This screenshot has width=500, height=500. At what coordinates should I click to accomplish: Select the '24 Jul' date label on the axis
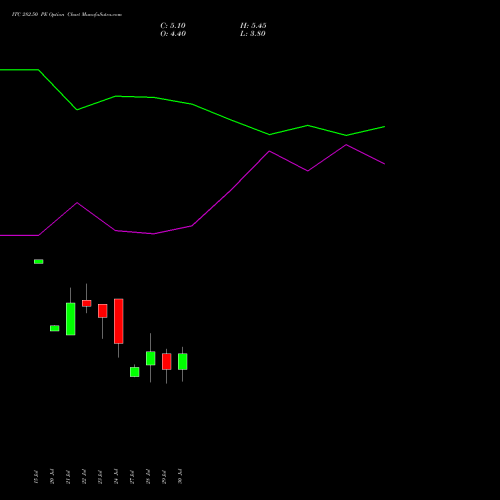point(116,476)
